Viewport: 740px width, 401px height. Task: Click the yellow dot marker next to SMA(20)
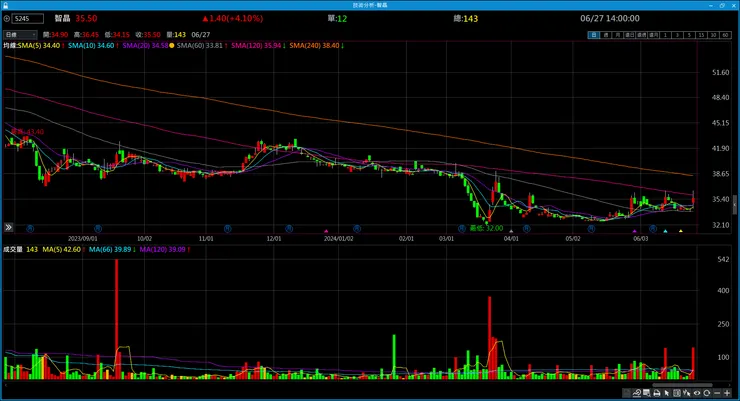point(172,46)
